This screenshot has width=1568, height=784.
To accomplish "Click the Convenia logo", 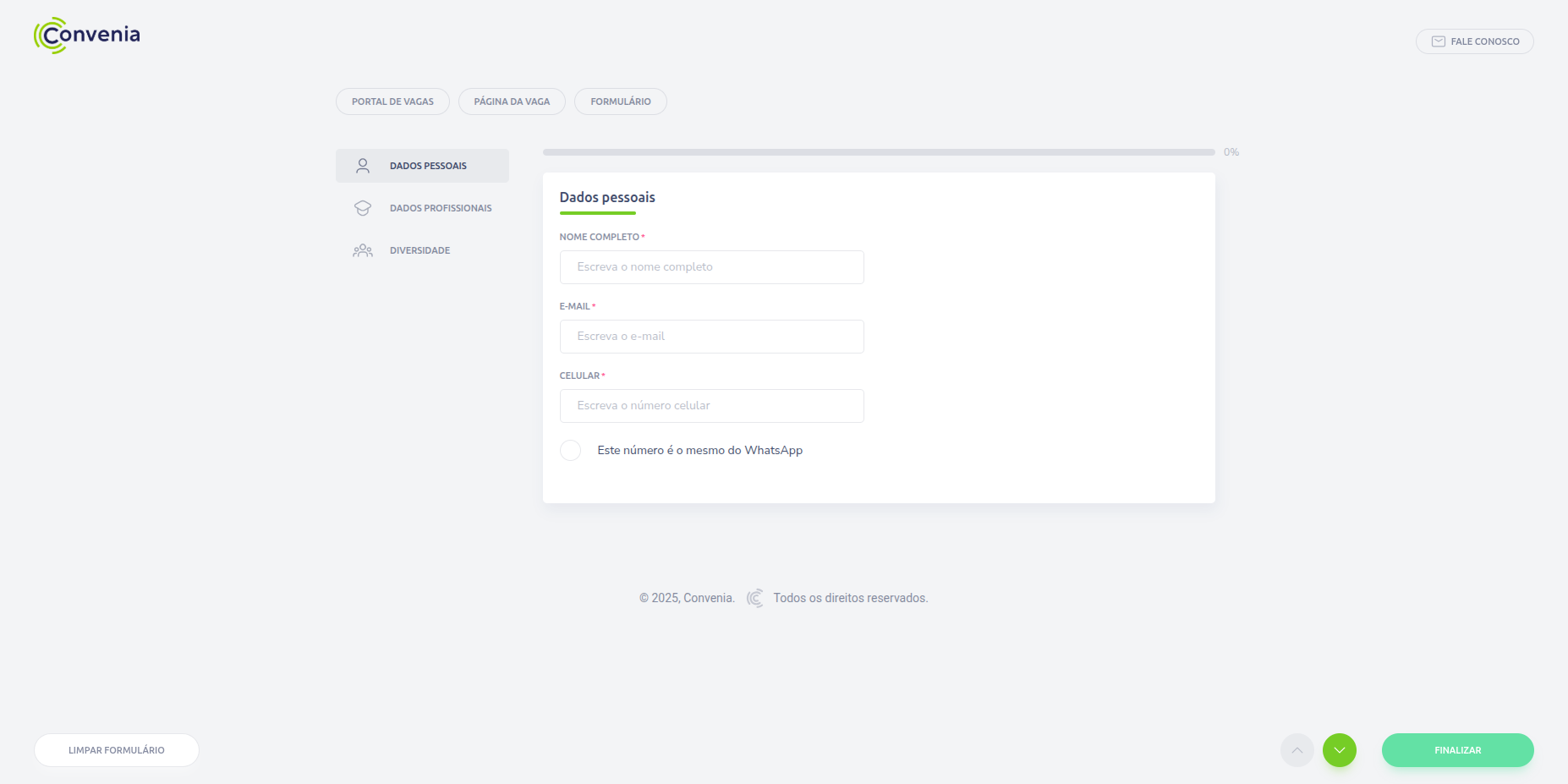I will pos(87,36).
